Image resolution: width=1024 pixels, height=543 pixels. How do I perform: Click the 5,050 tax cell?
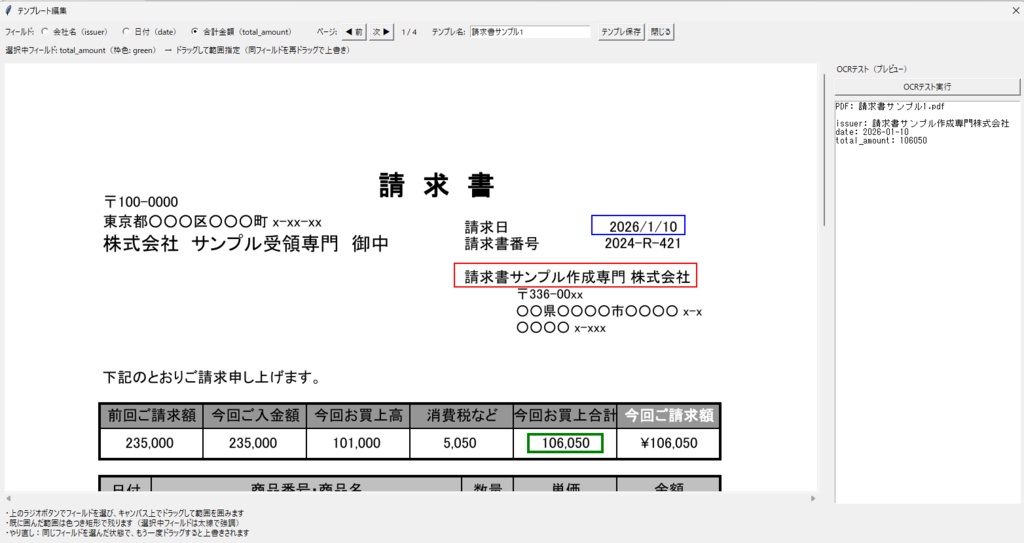pos(460,443)
